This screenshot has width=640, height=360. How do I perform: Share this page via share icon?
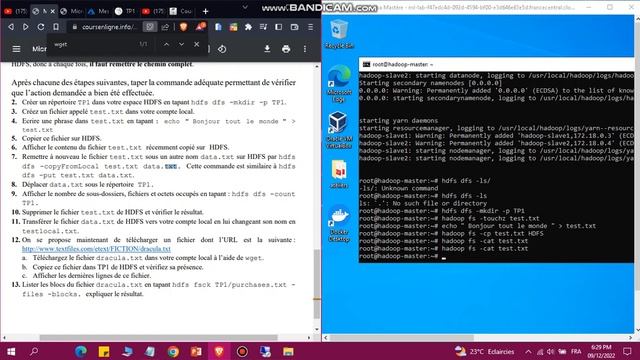click(x=165, y=27)
